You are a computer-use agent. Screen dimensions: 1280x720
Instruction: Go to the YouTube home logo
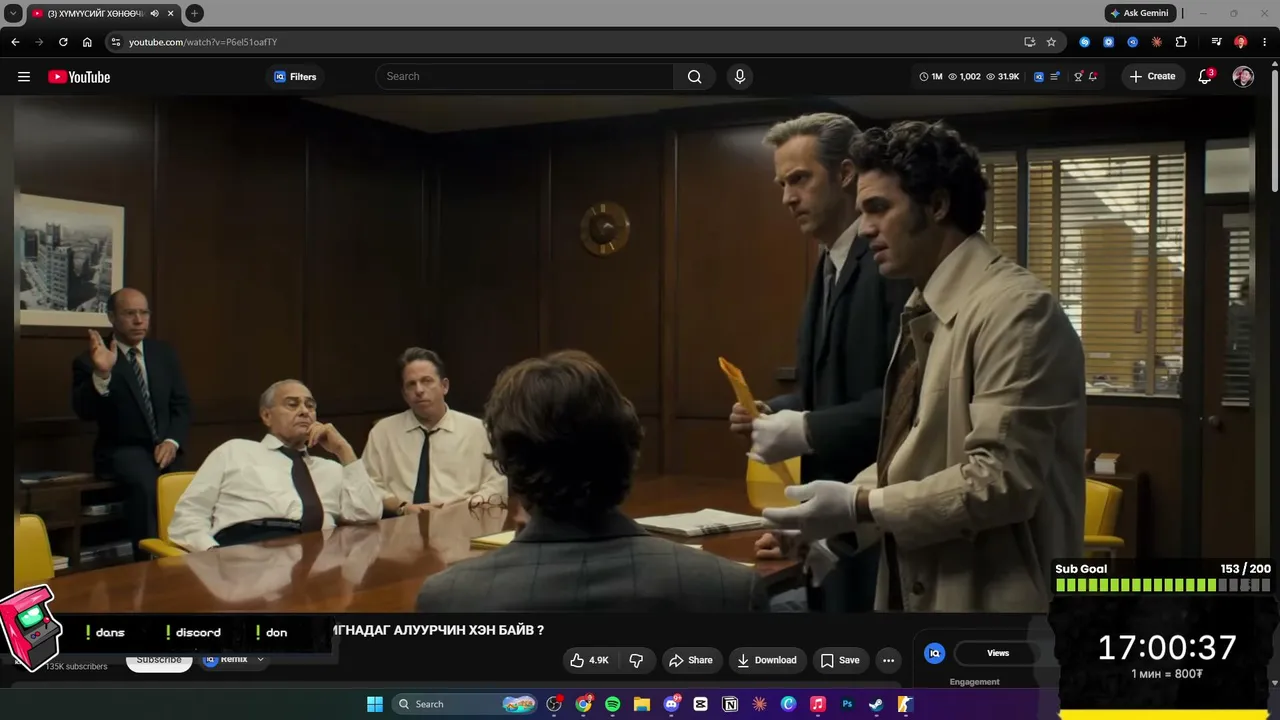(79, 77)
